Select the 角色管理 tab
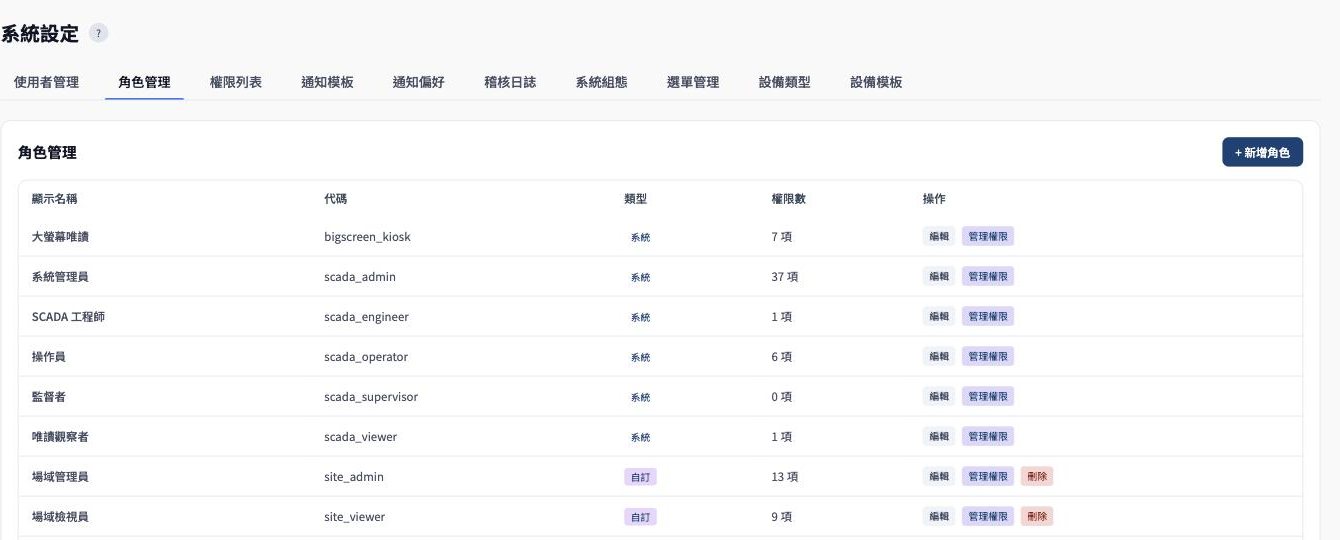Viewport: 1340px width, 540px height. click(x=144, y=82)
